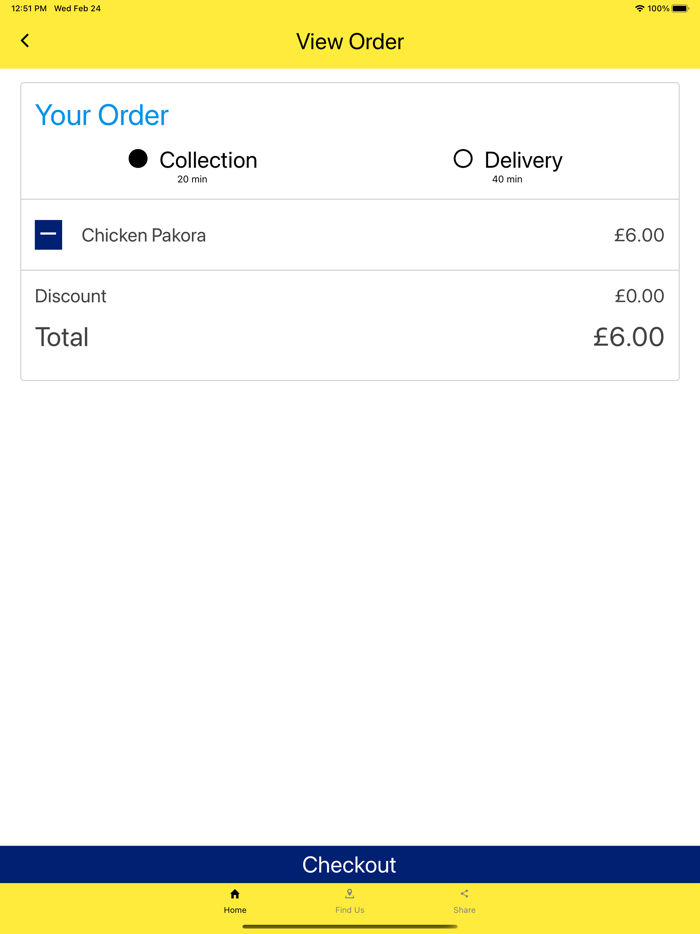The image size is (700, 934).
Task: Switch to the Find Us tab label
Action: click(349, 910)
